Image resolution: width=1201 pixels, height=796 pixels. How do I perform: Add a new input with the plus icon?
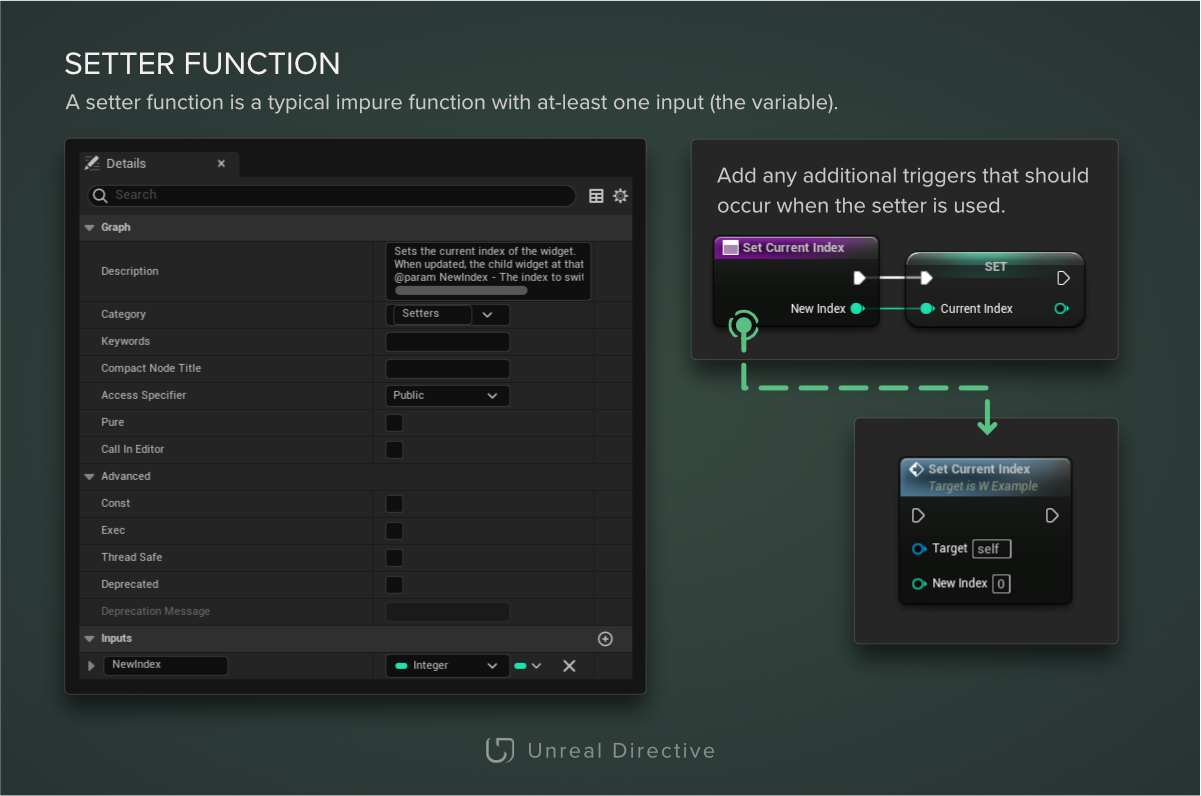(x=605, y=638)
